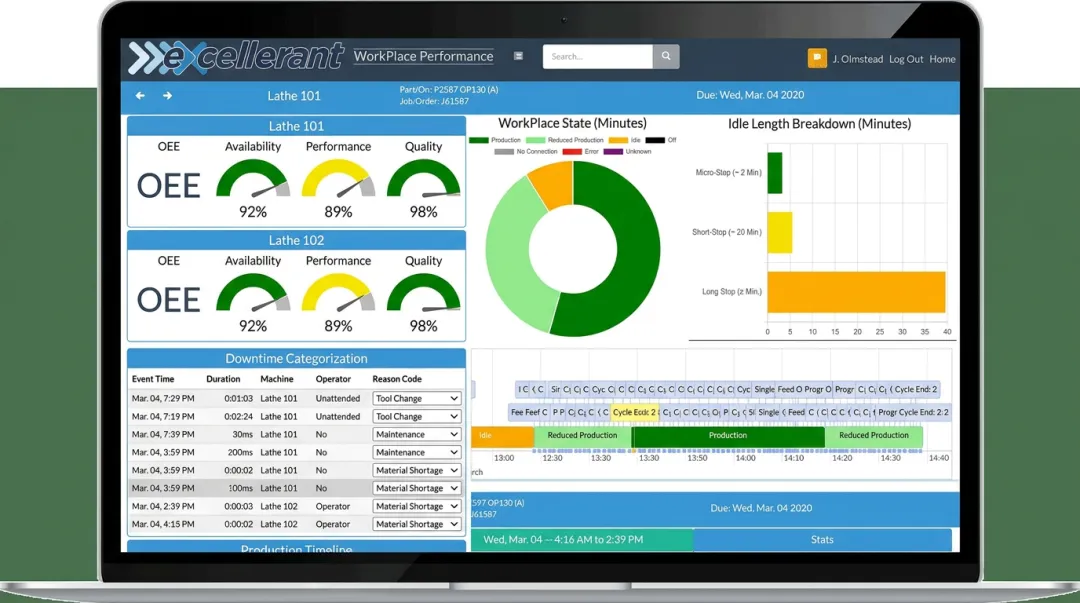Open Tool Change dropdown for 7:19 PM event

pyautogui.click(x=417, y=416)
